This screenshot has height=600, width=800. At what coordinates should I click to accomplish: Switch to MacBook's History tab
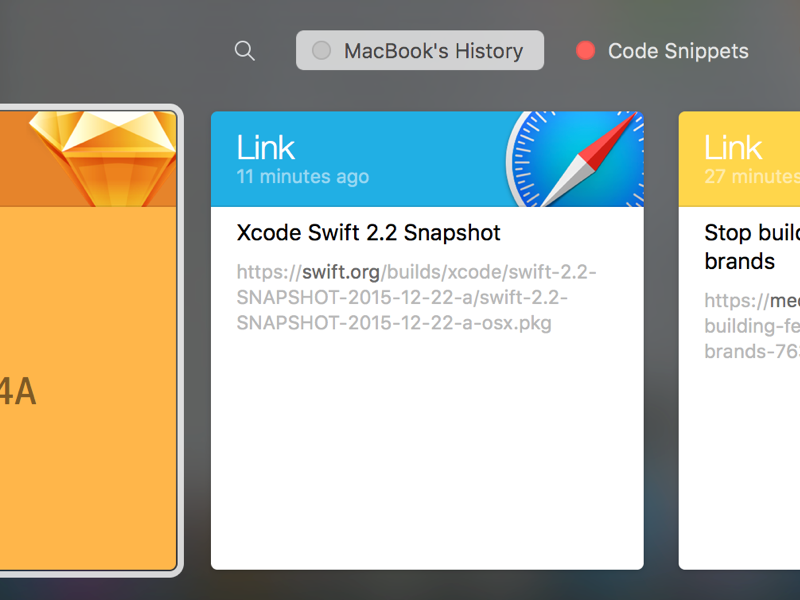tap(420, 51)
